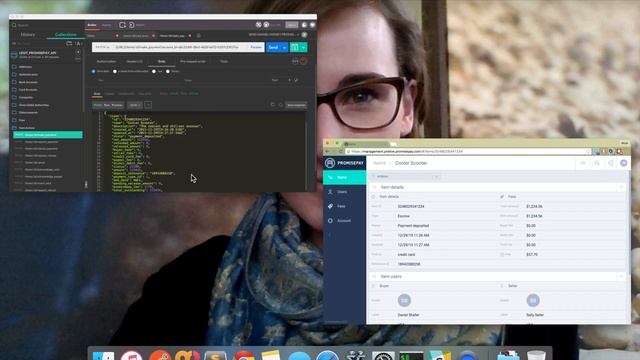The image size is (640, 360).
Task: Open Terminal from the dock
Action: pyautogui.click(x=411, y=356)
